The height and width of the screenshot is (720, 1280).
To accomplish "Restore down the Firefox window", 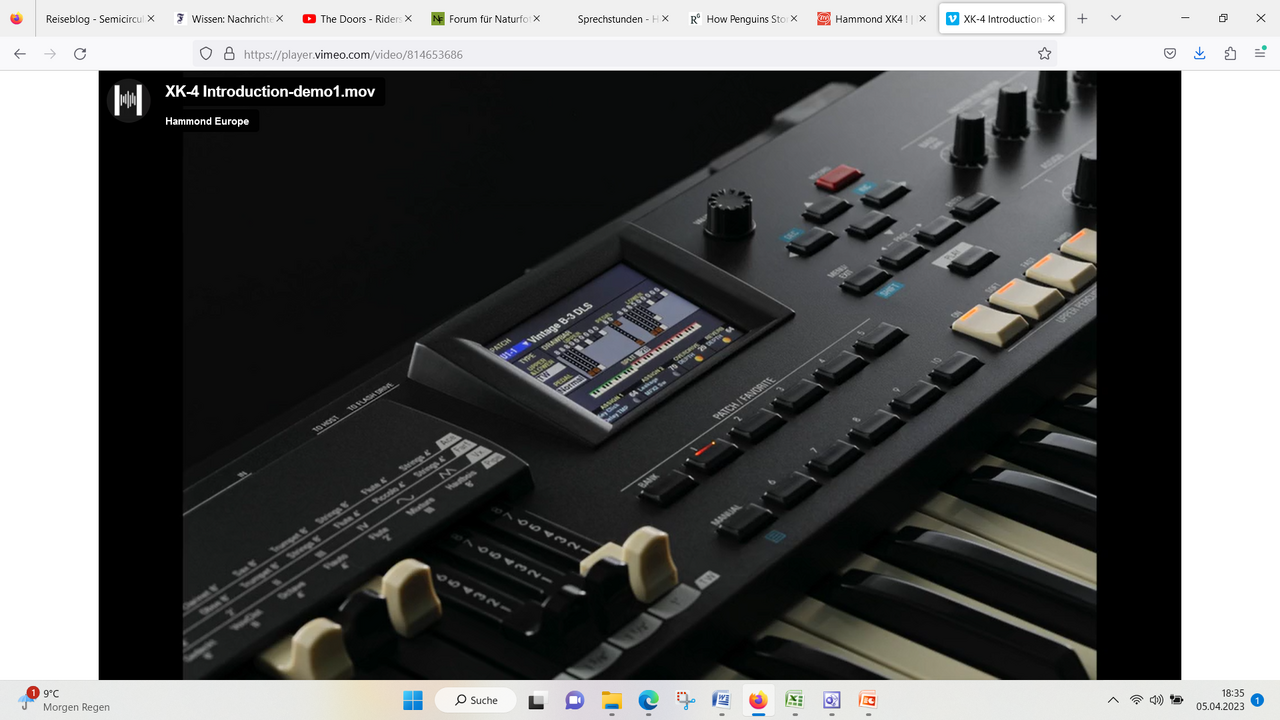I will pyautogui.click(x=1223, y=18).
